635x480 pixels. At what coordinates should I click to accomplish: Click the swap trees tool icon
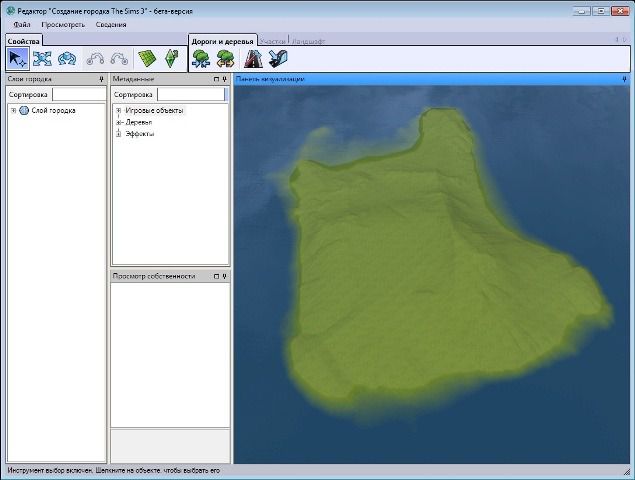click(225, 59)
